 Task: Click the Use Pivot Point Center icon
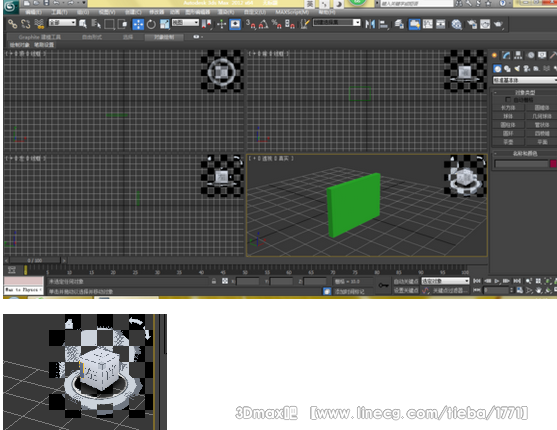[206, 24]
